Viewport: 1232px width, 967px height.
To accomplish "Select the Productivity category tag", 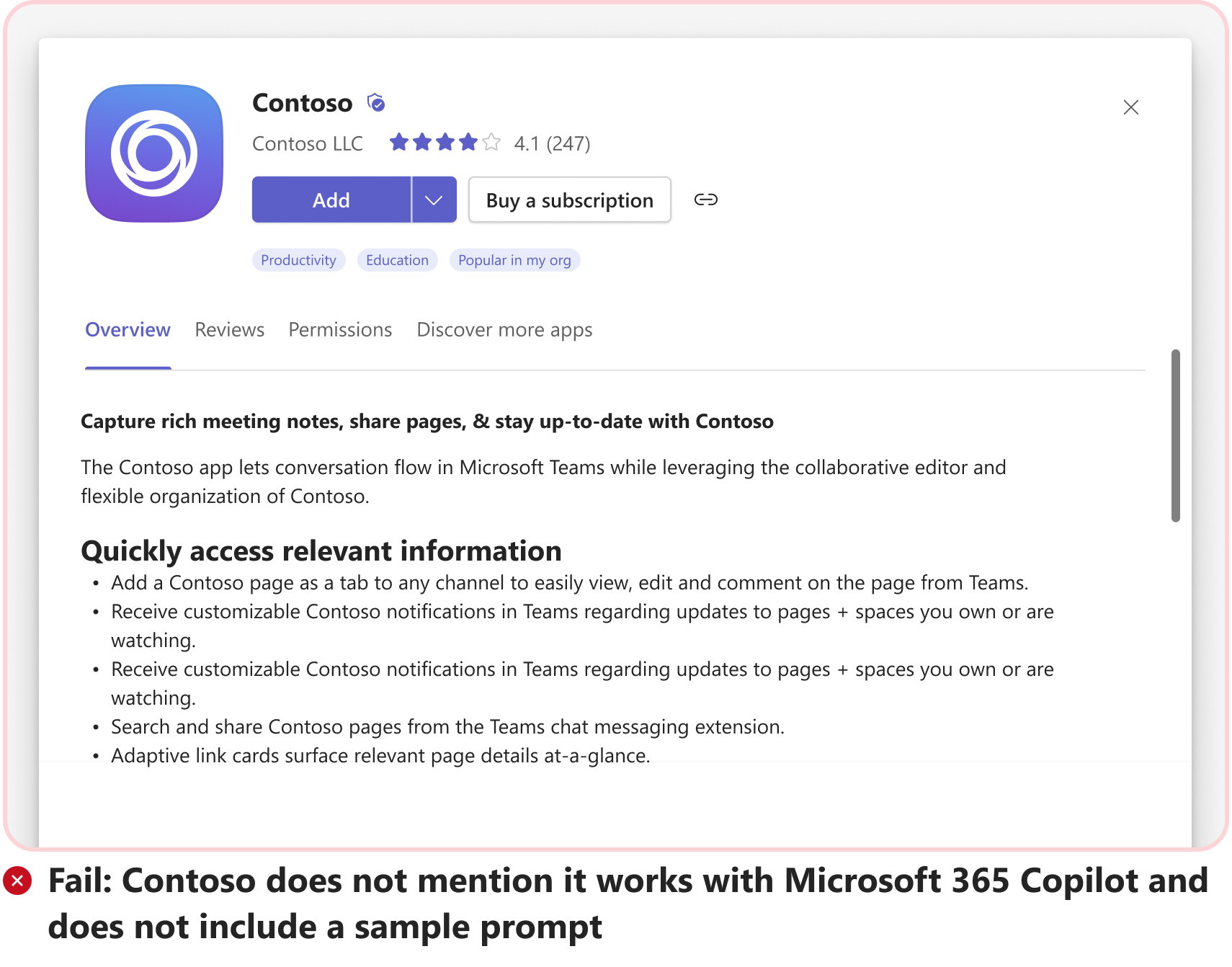I will (298, 260).
